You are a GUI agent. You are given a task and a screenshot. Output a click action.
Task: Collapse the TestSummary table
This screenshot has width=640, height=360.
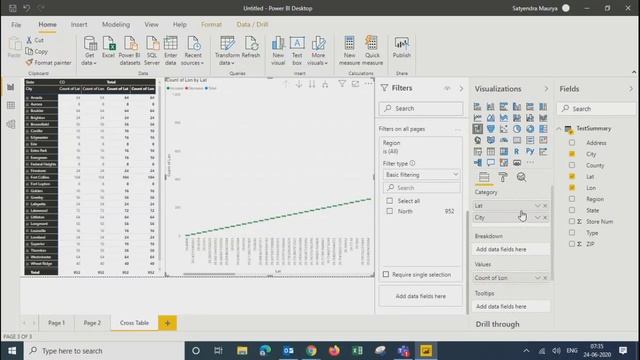pyautogui.click(x=559, y=129)
